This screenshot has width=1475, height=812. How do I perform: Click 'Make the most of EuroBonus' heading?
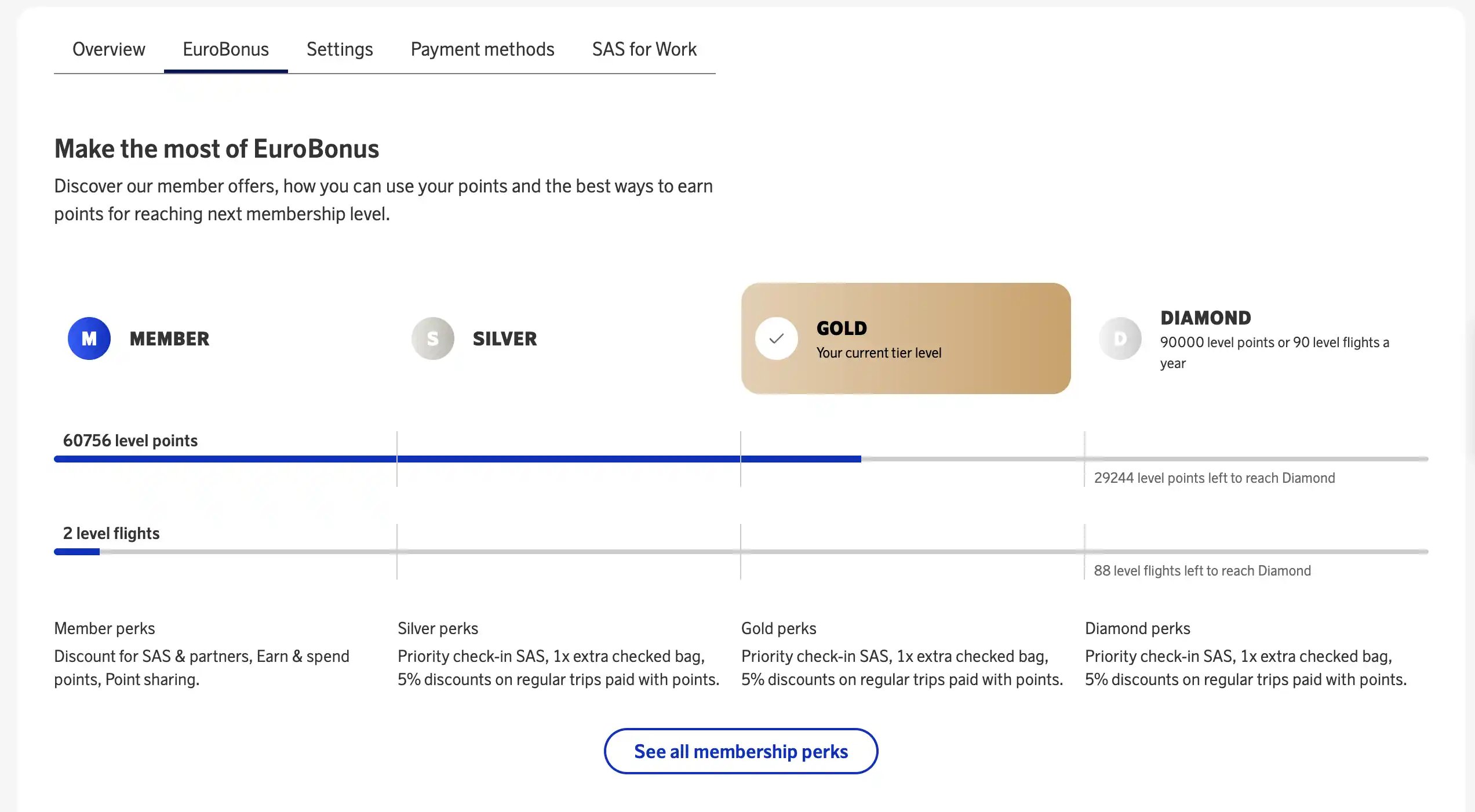tap(217, 149)
